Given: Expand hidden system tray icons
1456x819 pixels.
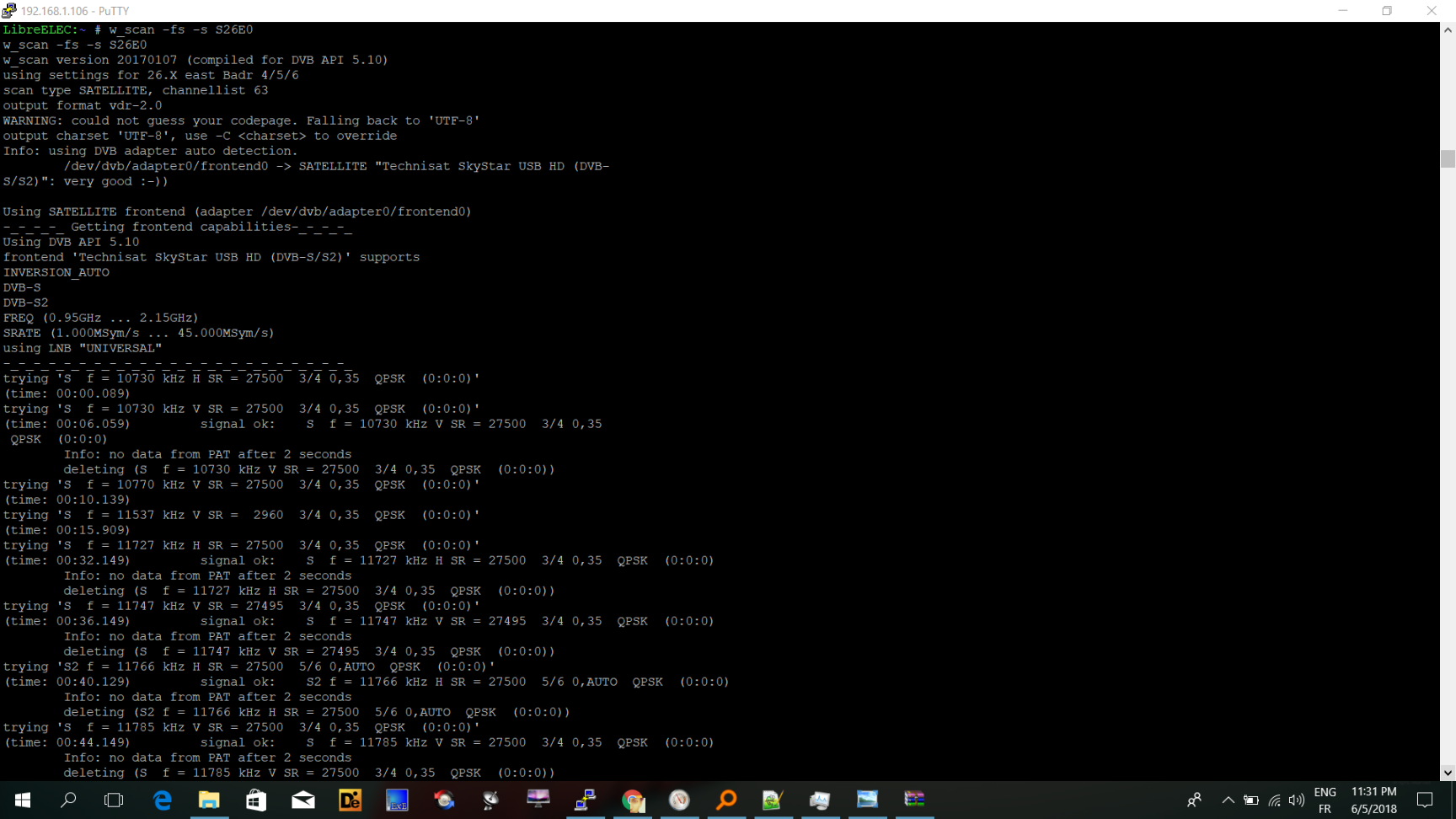Looking at the screenshot, I should 1228,800.
